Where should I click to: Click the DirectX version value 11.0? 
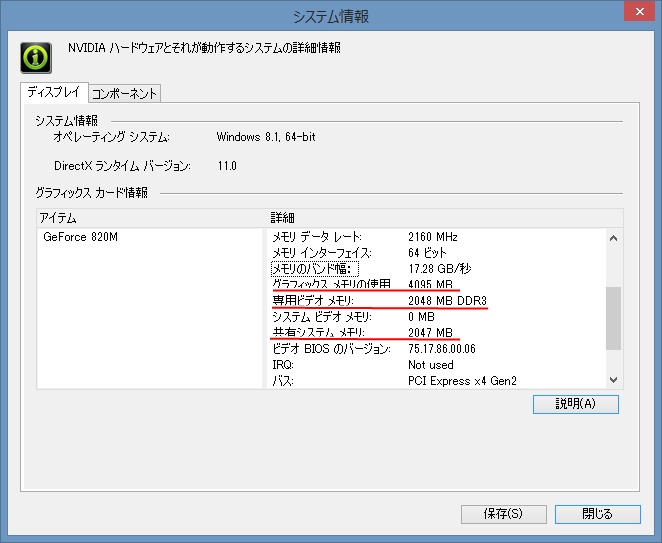(x=227, y=166)
